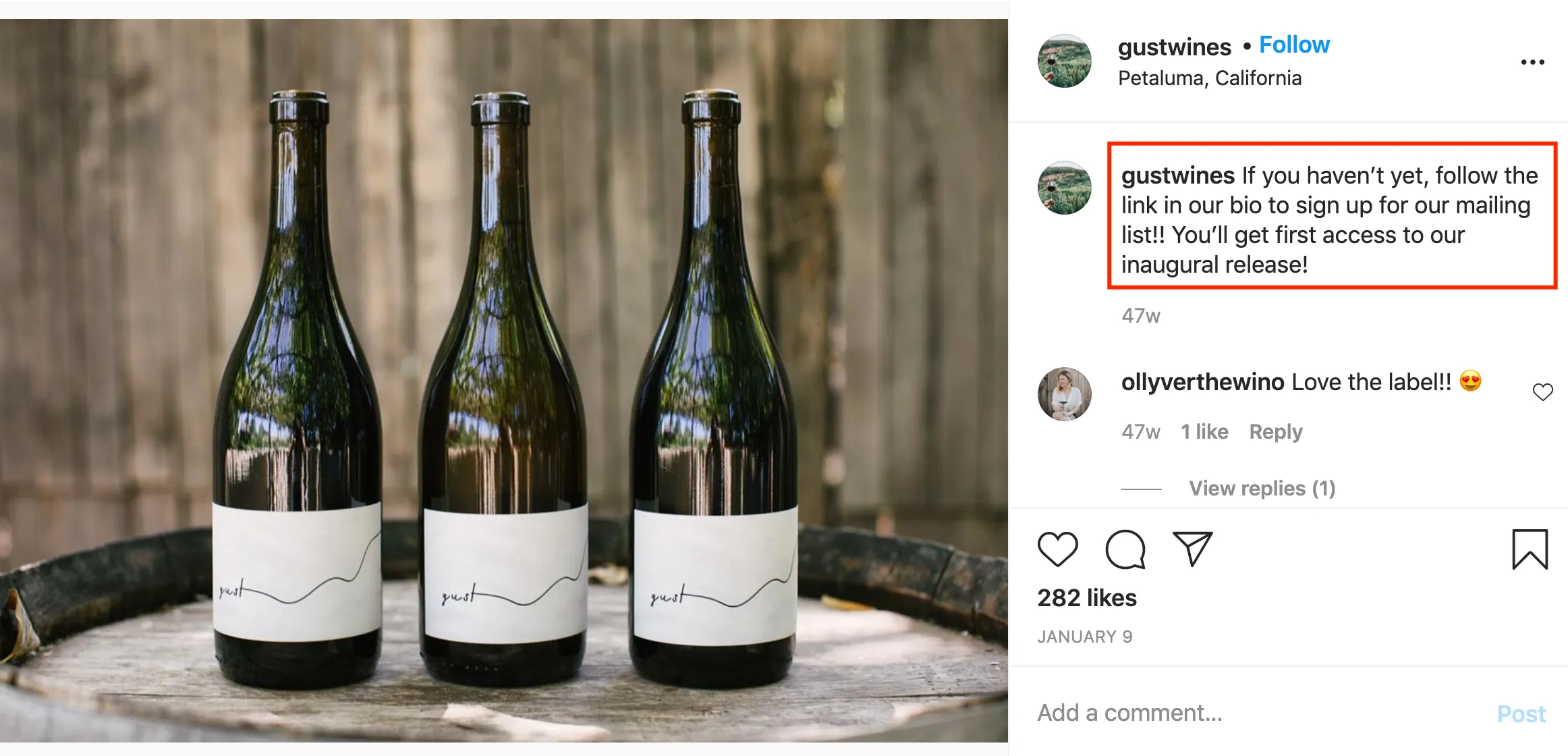Screen dimensions: 1568x756
Task: Open the Petaluma, California location link
Action: (x=1209, y=78)
